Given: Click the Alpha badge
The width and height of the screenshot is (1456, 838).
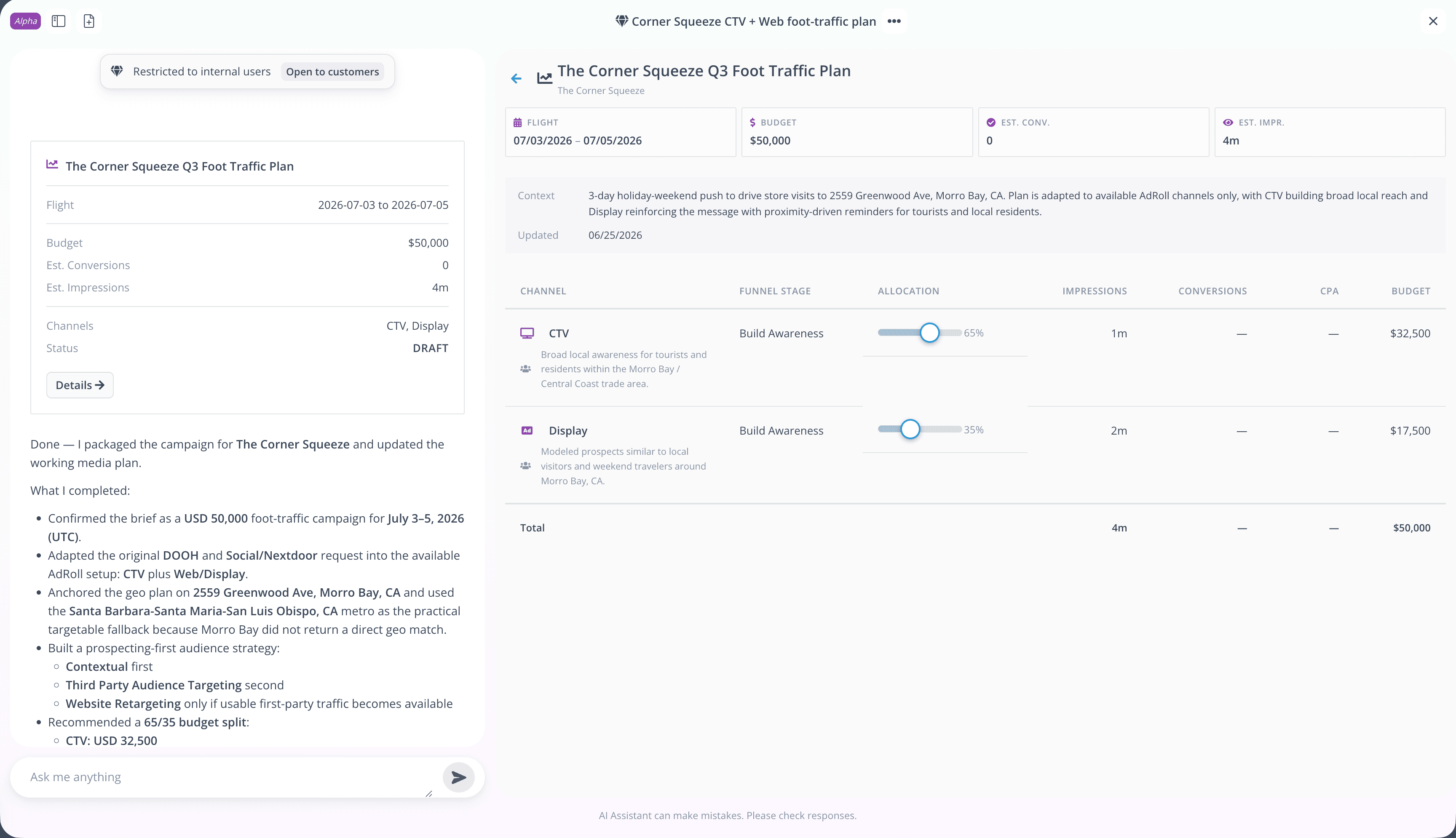Looking at the screenshot, I should click(x=26, y=21).
